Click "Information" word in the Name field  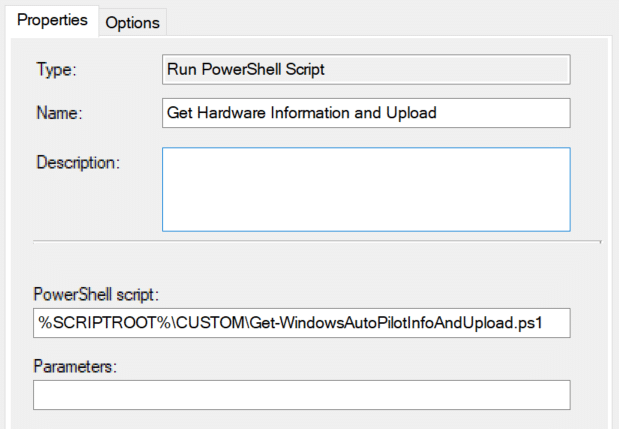click(x=310, y=113)
